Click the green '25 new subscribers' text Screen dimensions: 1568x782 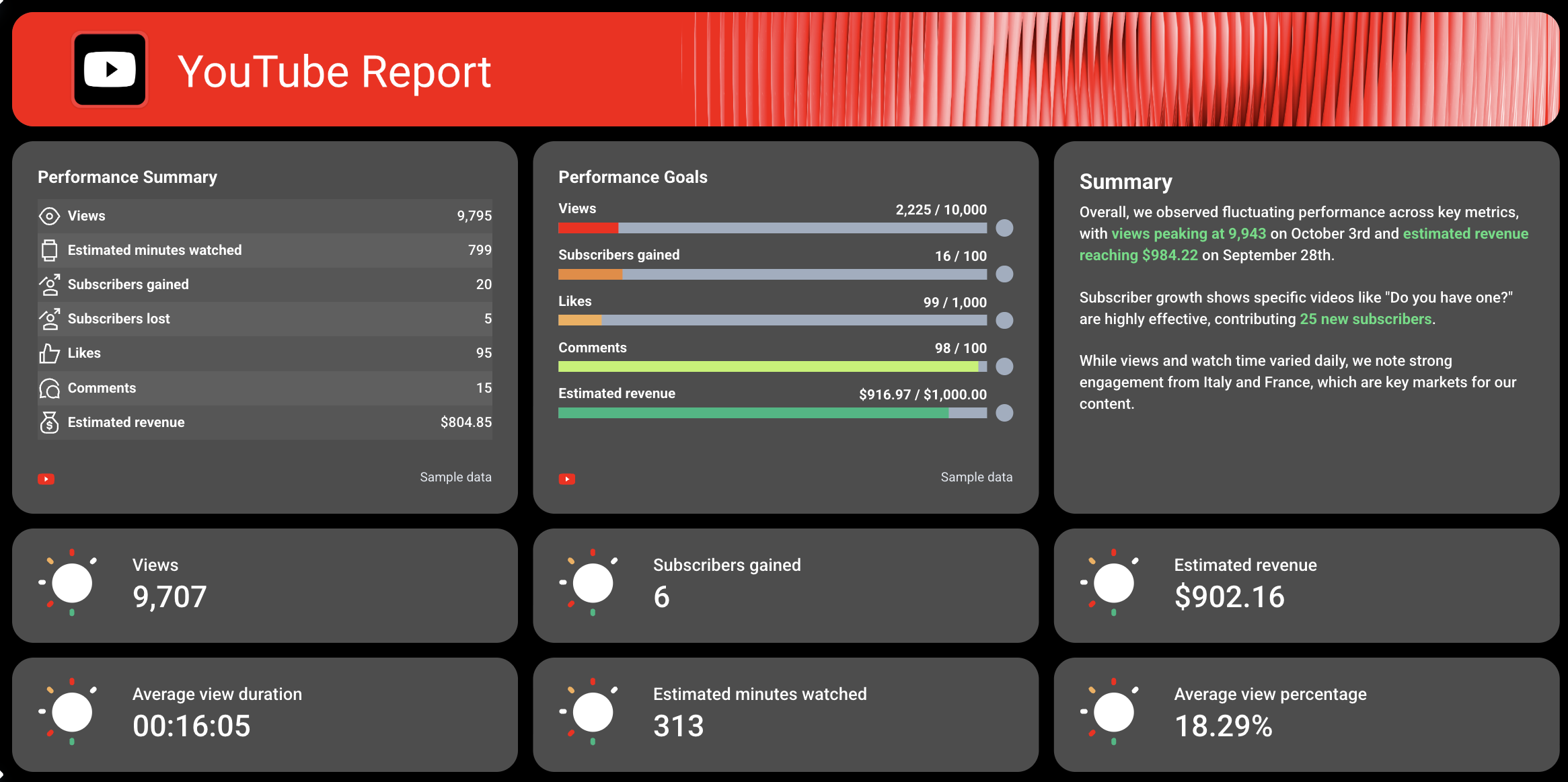click(1365, 319)
